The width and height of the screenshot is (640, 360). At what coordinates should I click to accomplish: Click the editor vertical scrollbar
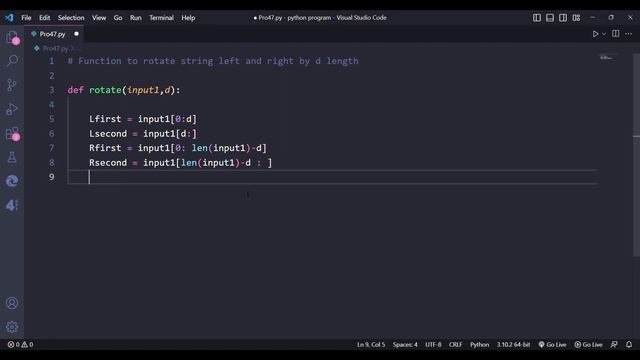636,155
